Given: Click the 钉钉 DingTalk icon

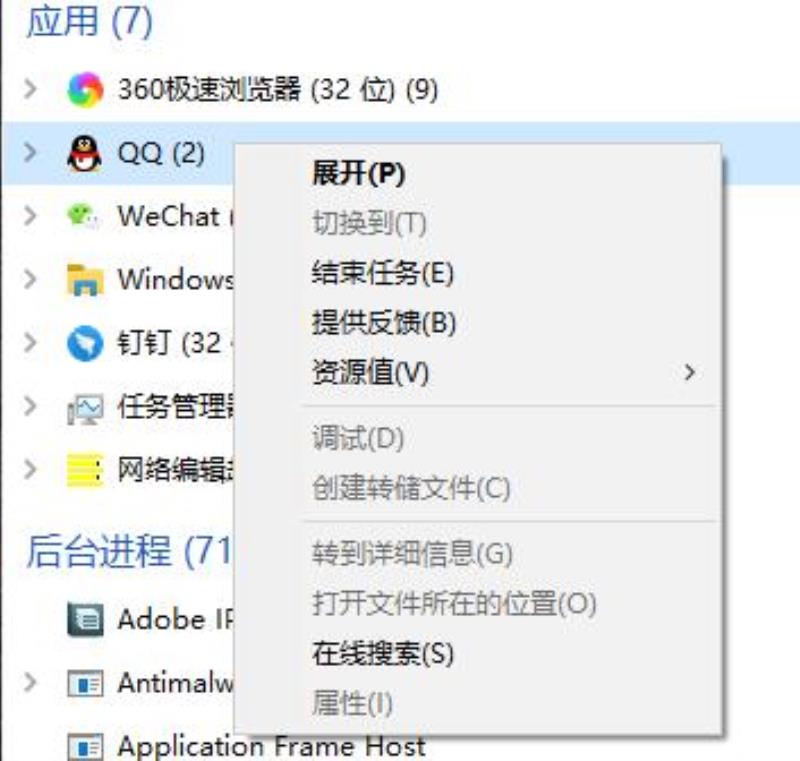Looking at the screenshot, I should (x=85, y=343).
